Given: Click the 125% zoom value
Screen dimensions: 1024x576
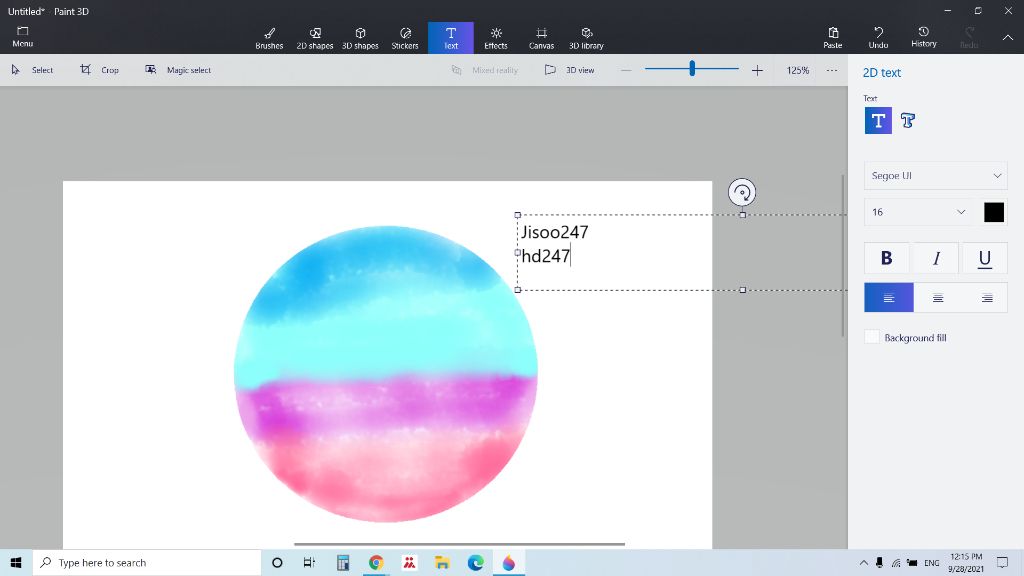Looking at the screenshot, I should (797, 70).
